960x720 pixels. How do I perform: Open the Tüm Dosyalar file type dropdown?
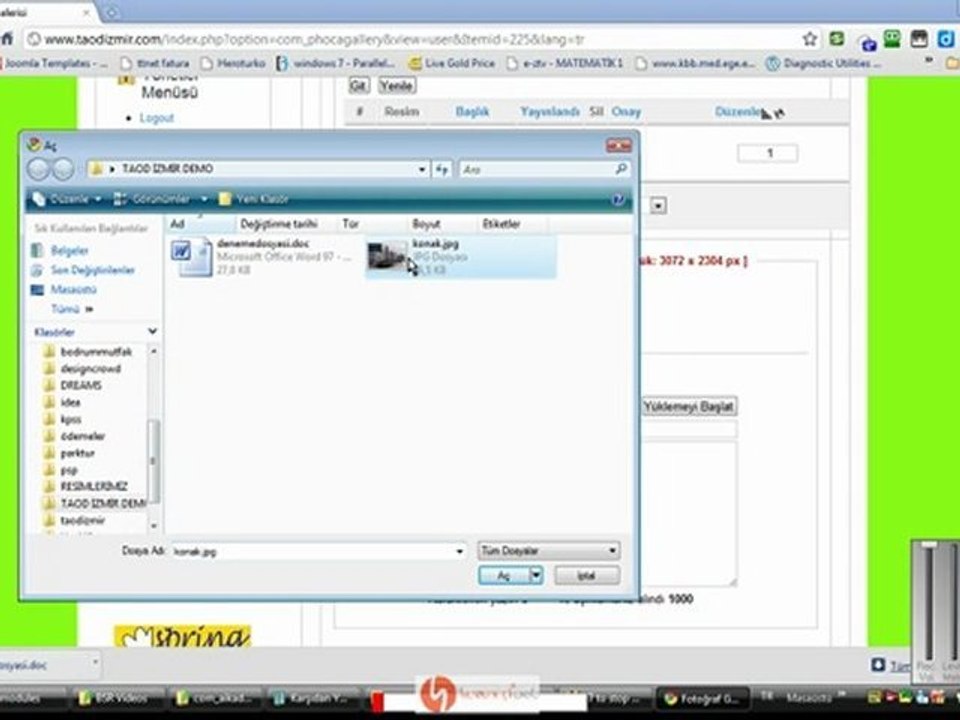click(549, 551)
